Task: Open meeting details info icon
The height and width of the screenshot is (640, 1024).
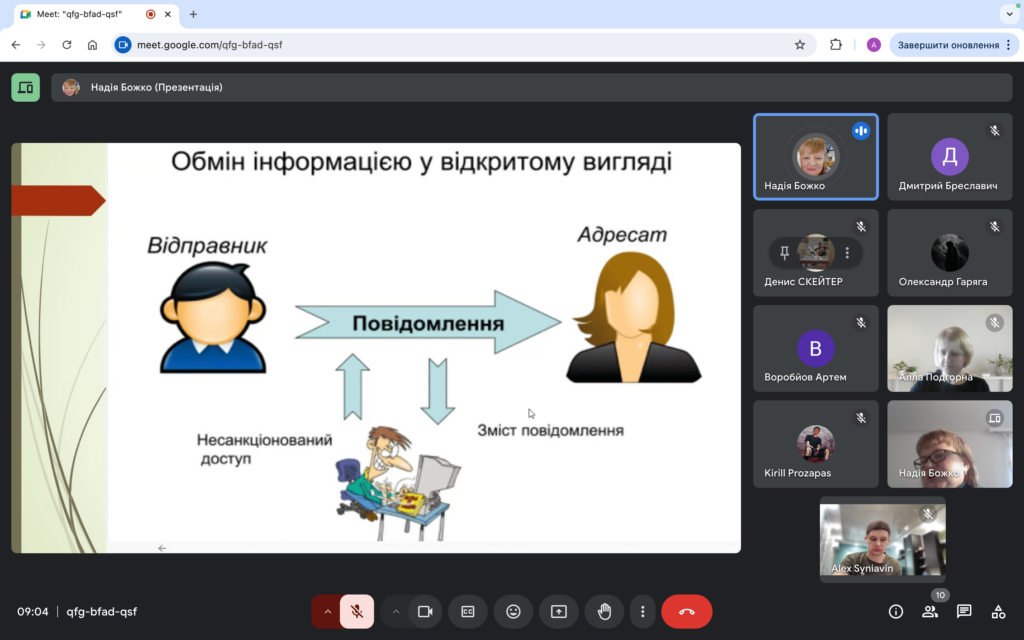Action: (x=896, y=612)
